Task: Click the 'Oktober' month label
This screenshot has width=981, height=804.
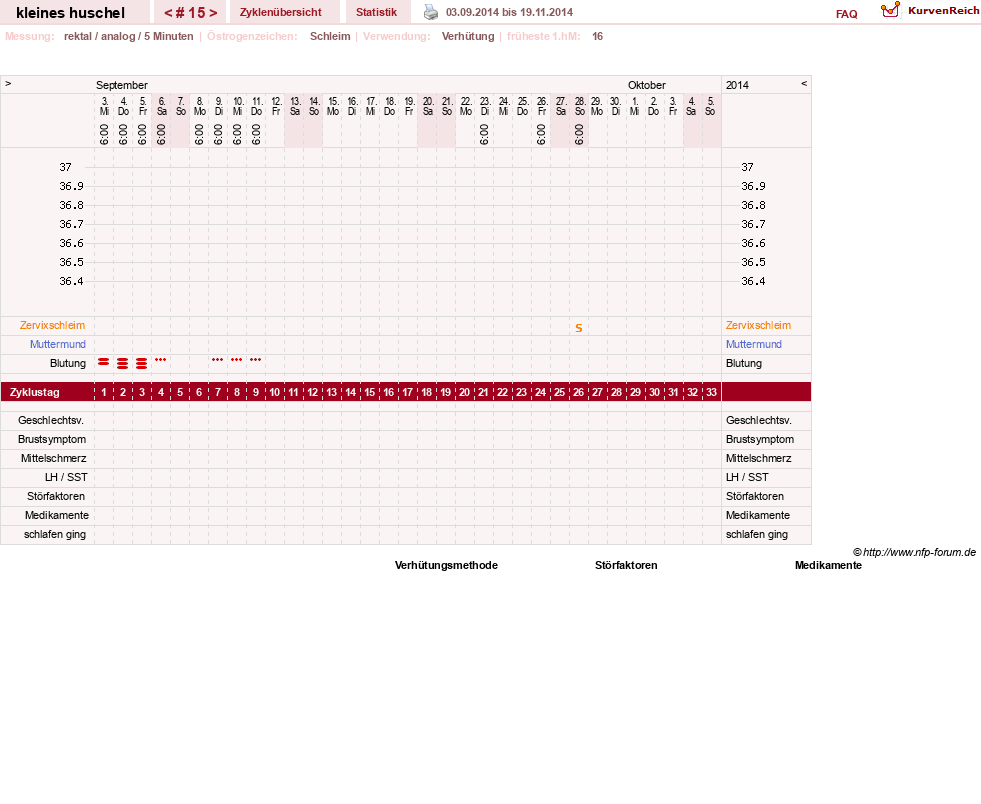Action: 647,85
